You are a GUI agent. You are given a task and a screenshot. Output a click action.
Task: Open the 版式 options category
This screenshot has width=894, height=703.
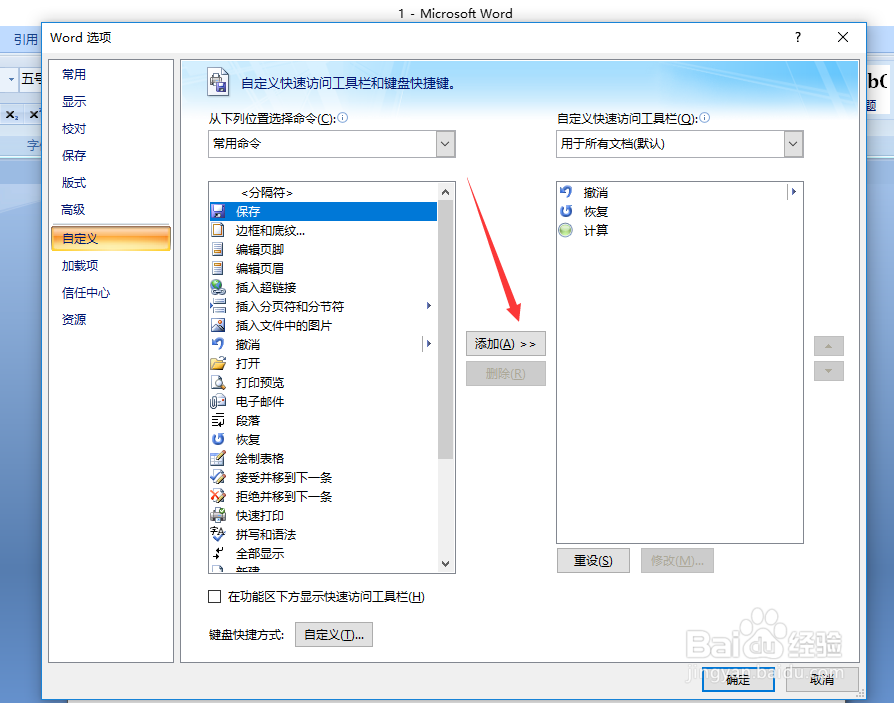coord(74,183)
